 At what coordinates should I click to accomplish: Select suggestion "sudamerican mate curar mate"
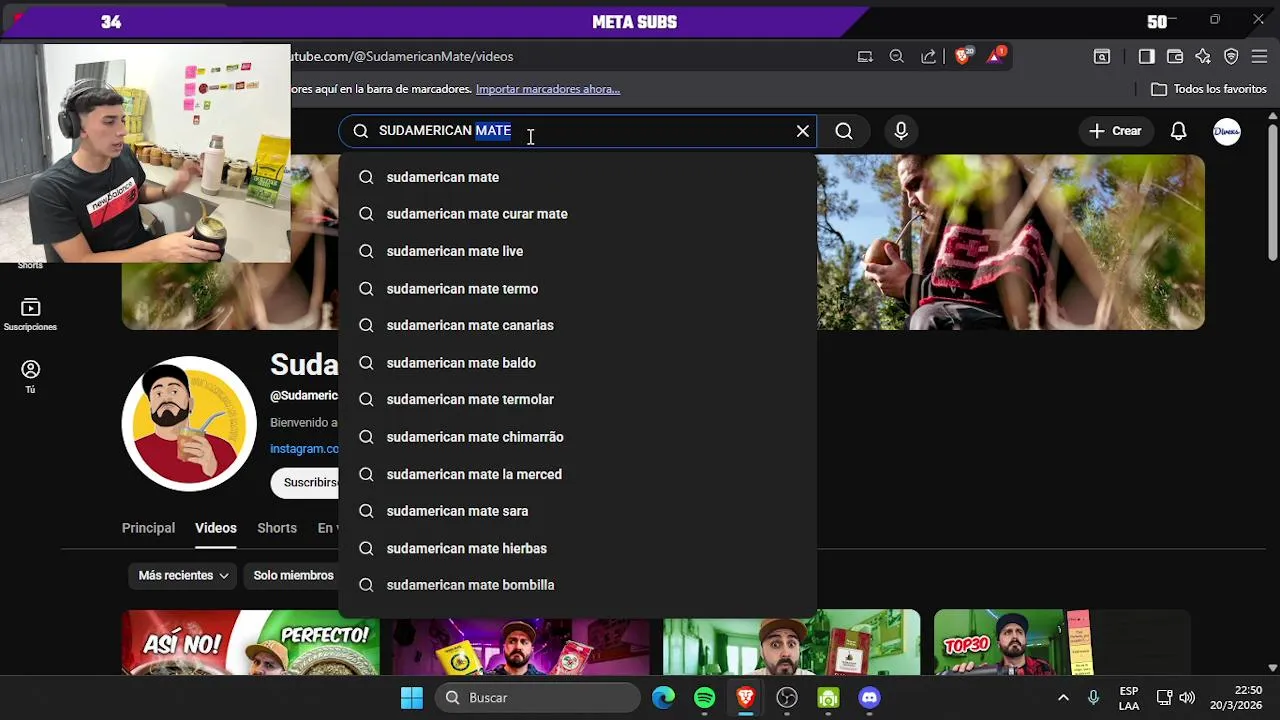pyautogui.click(x=577, y=214)
